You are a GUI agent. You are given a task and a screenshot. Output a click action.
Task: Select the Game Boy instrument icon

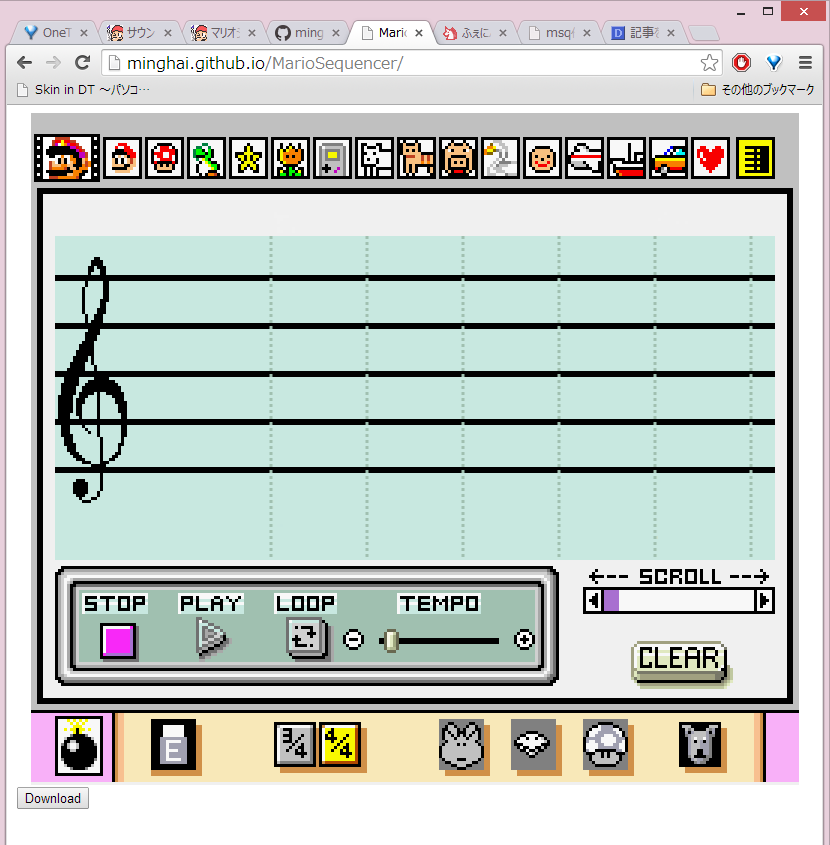[332, 158]
